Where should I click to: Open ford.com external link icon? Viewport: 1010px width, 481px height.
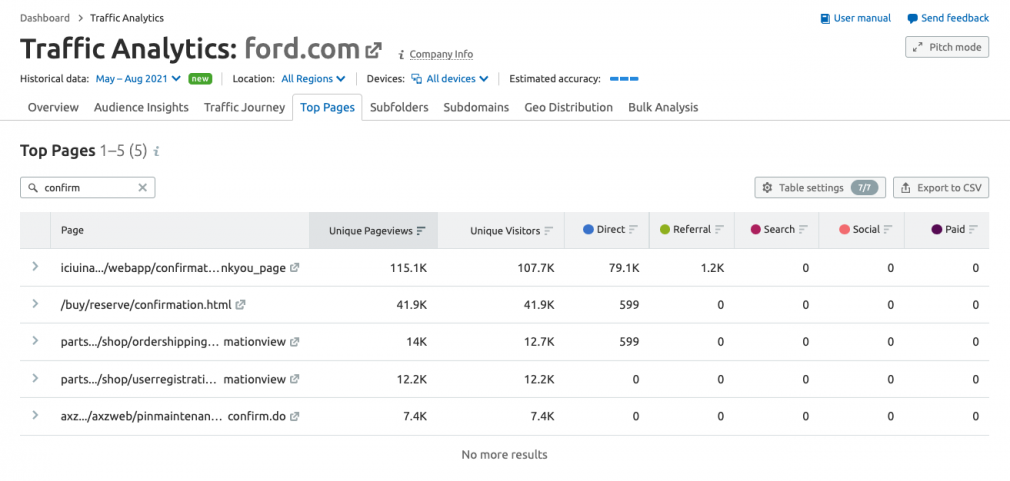tap(374, 50)
